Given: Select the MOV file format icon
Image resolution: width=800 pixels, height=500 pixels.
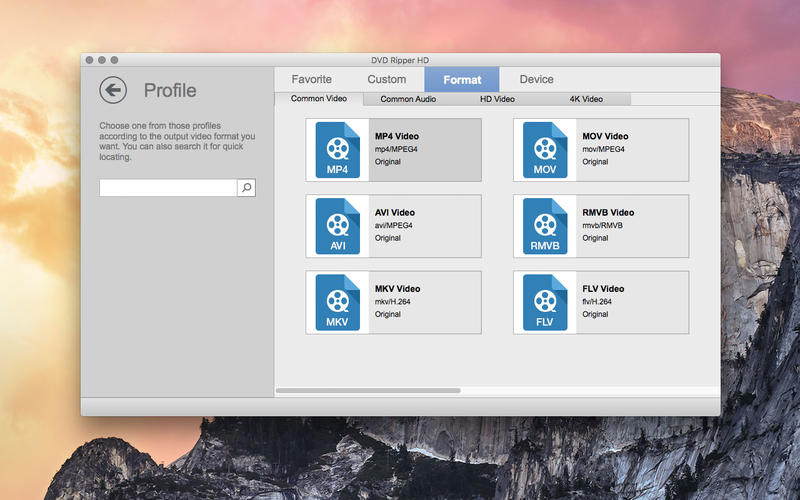Looking at the screenshot, I should 545,150.
